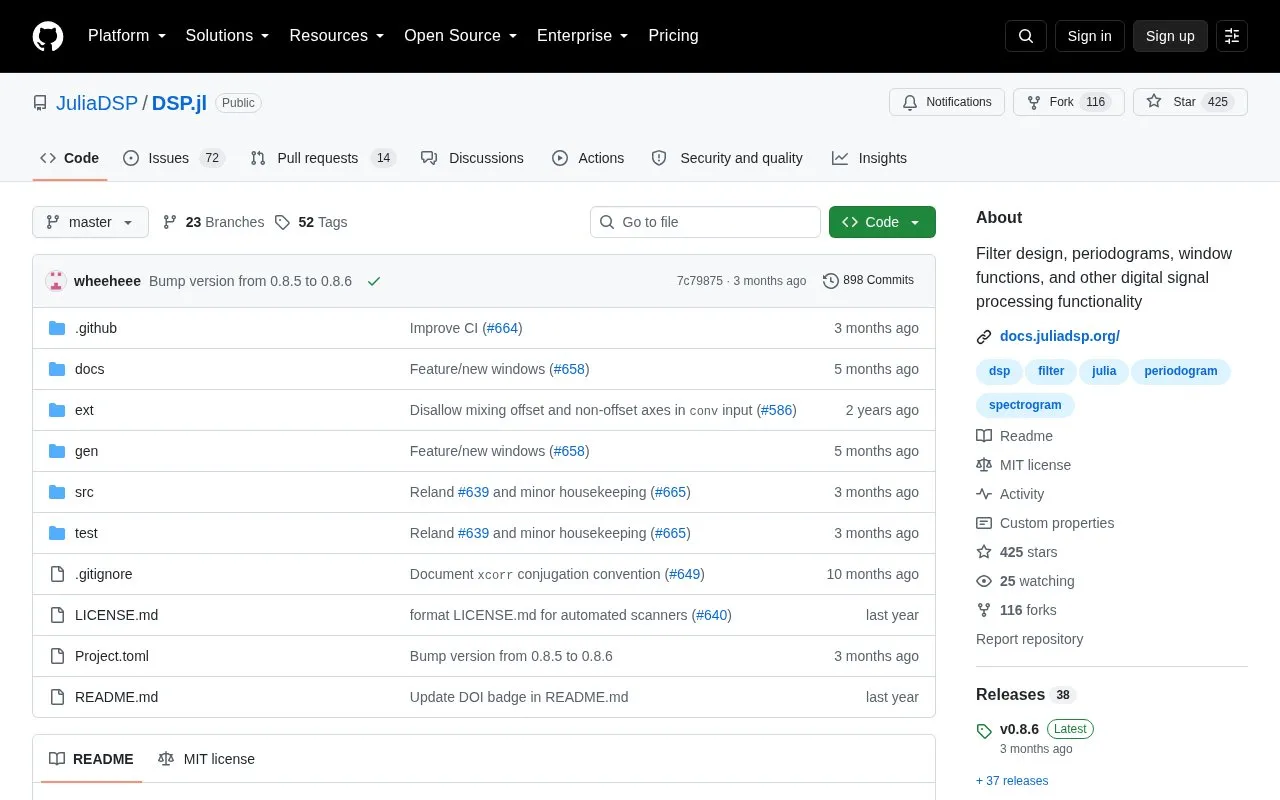Click the eye icon next to 25 watching
The image size is (1280, 800).
click(x=984, y=581)
